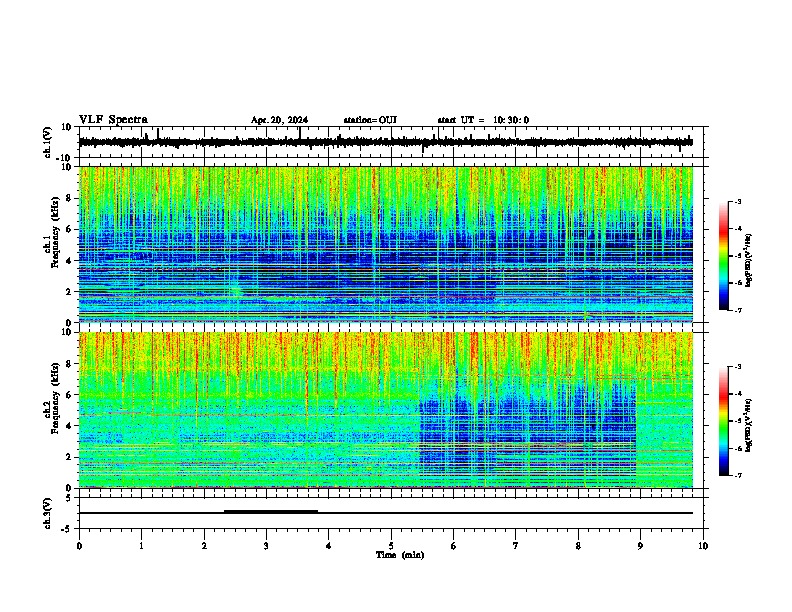The height and width of the screenshot is (612, 792).
Task: Click the "station=OUI" header label
Action: [x=370, y=120]
